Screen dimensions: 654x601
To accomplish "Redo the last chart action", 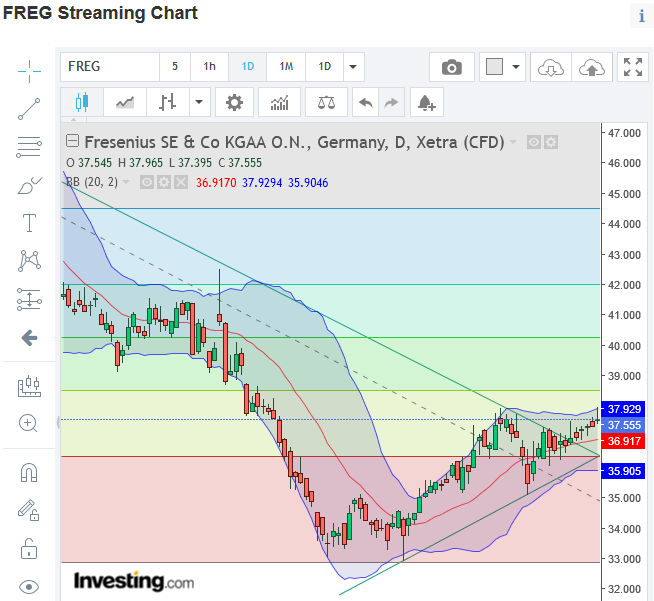I will click(391, 102).
